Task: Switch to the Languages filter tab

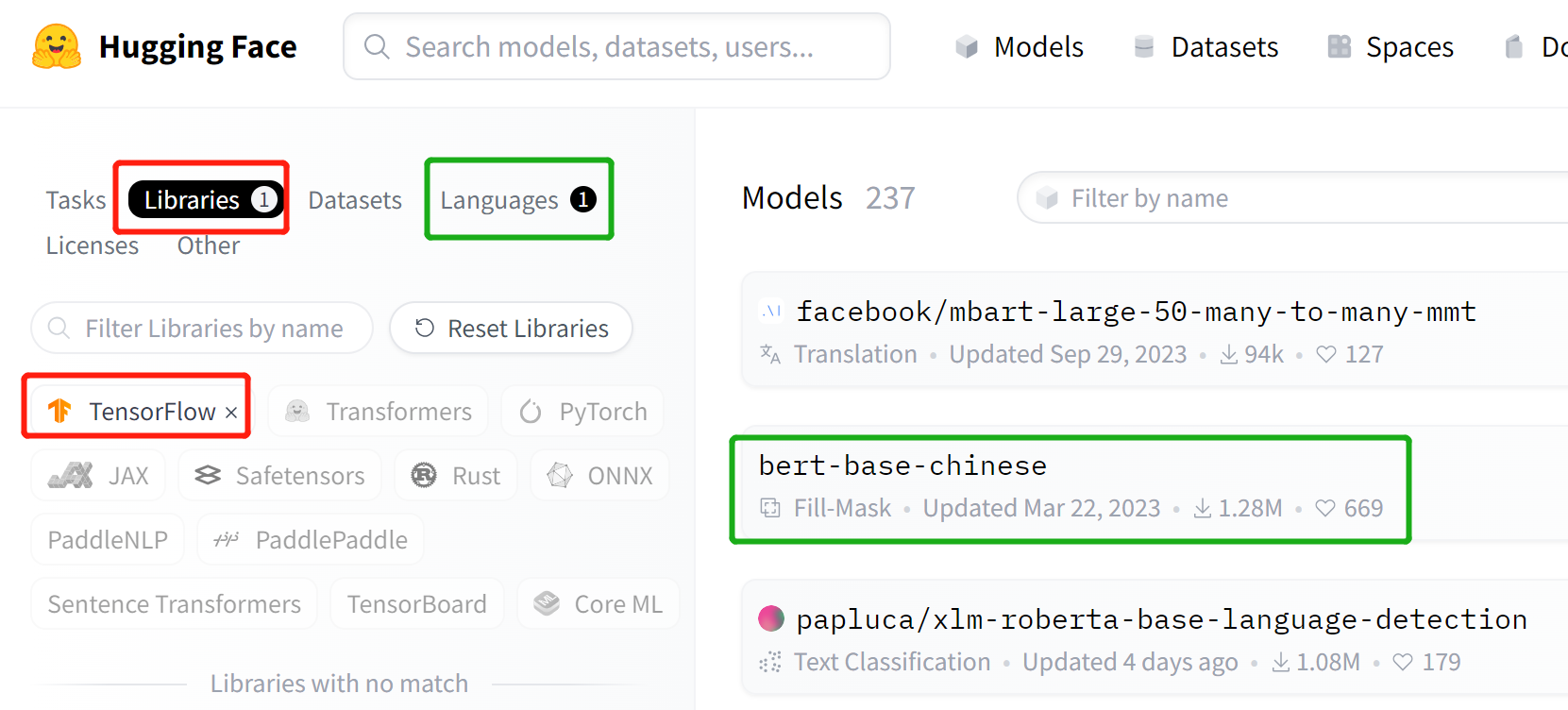Action: pos(518,200)
